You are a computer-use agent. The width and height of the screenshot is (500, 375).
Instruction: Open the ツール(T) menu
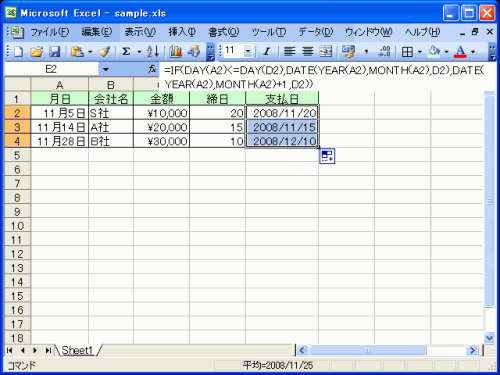click(x=269, y=32)
